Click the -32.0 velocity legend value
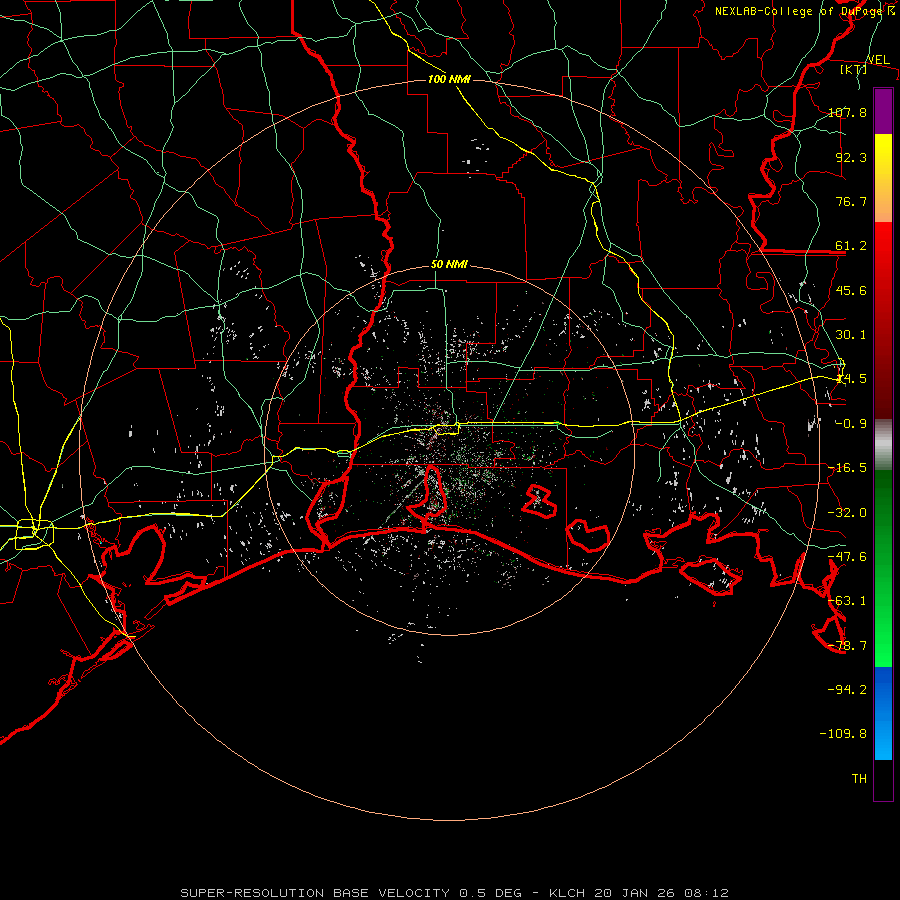 coord(847,513)
